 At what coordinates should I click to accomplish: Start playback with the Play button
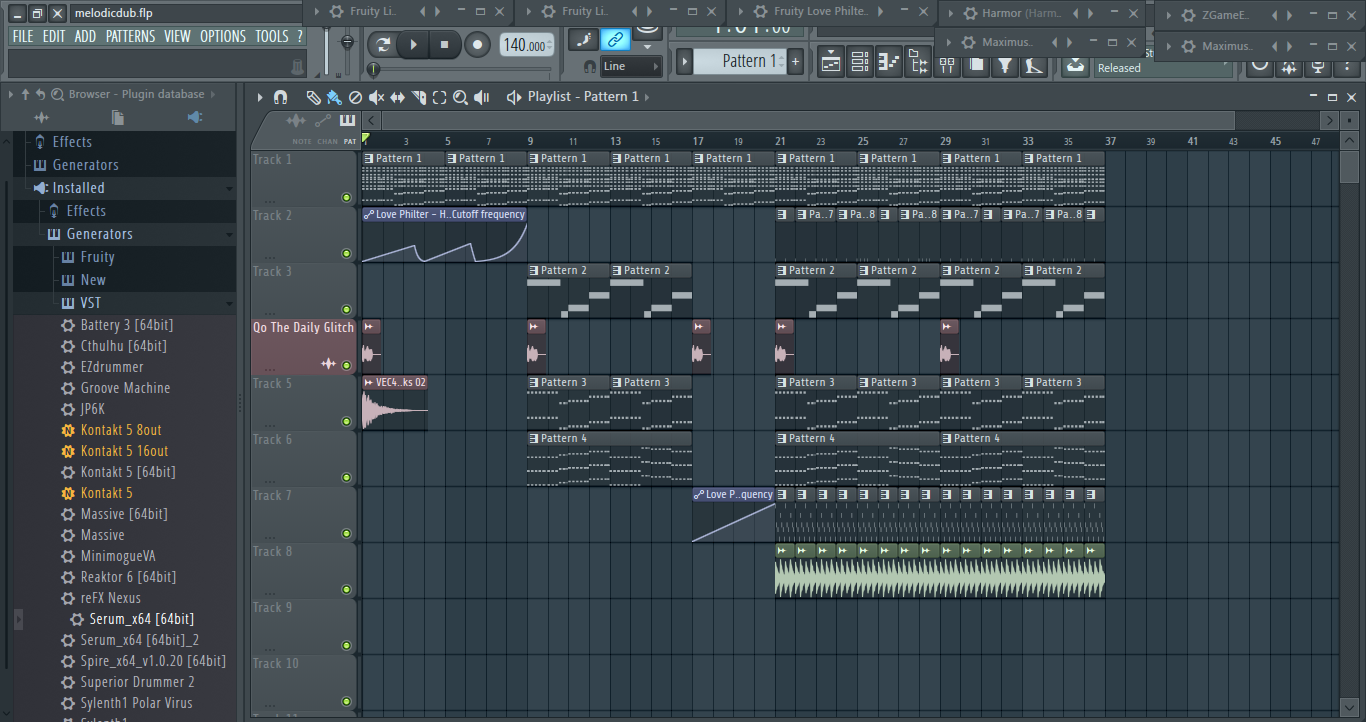tap(413, 44)
